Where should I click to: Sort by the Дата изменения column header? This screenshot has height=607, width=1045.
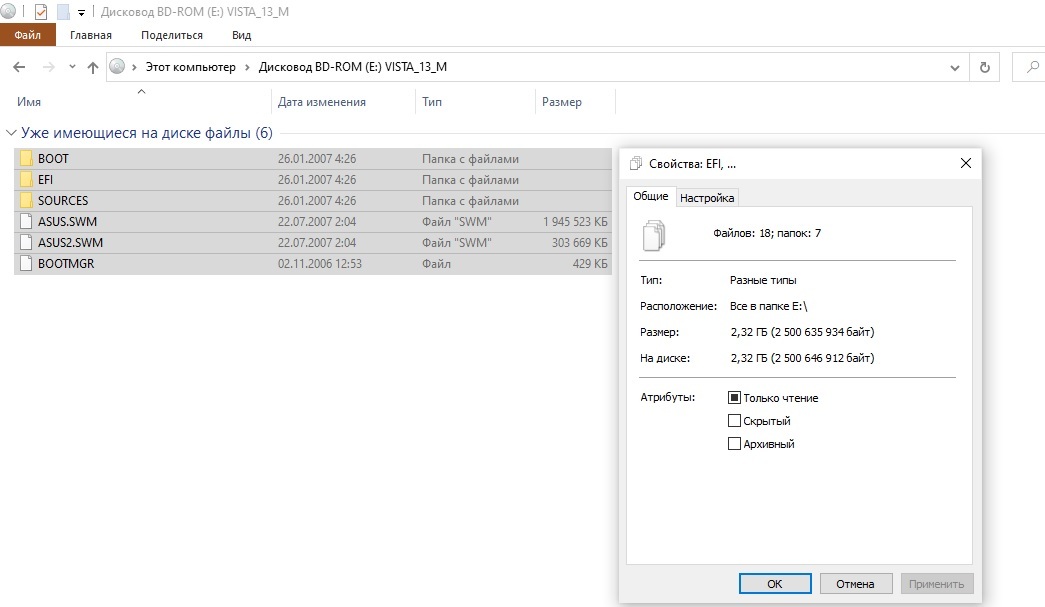click(322, 102)
